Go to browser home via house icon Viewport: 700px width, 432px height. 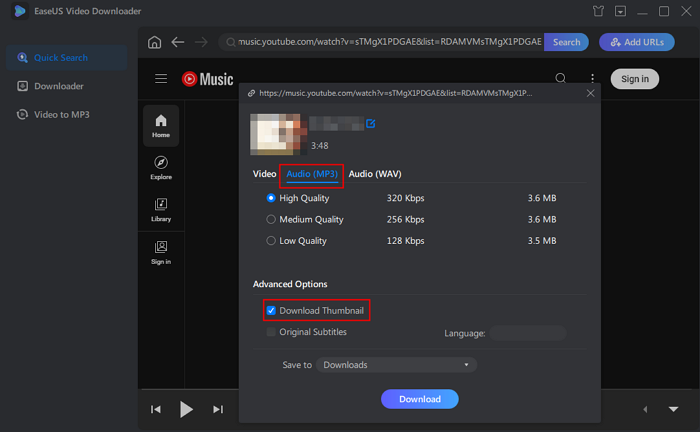[x=154, y=42]
